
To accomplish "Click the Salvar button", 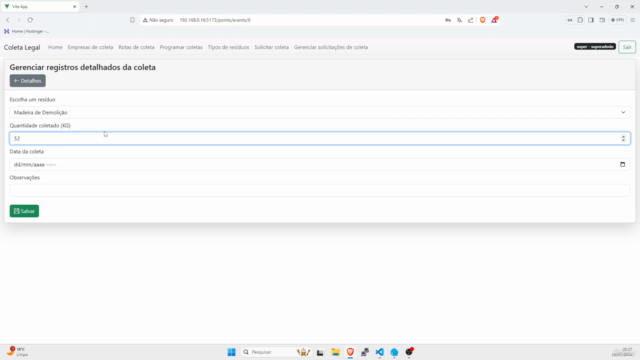I will click(24, 211).
